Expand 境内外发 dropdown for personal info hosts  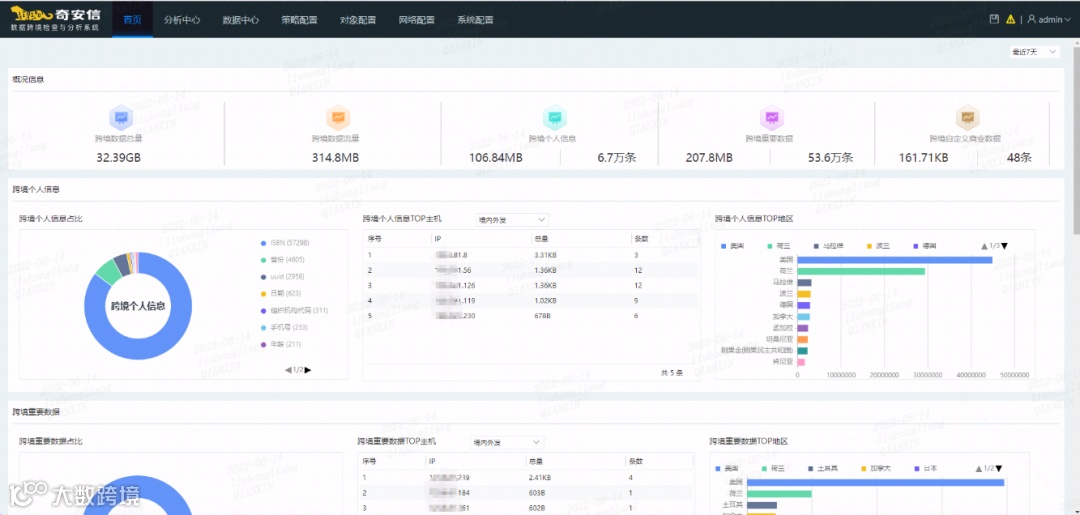pyautogui.click(x=512, y=220)
